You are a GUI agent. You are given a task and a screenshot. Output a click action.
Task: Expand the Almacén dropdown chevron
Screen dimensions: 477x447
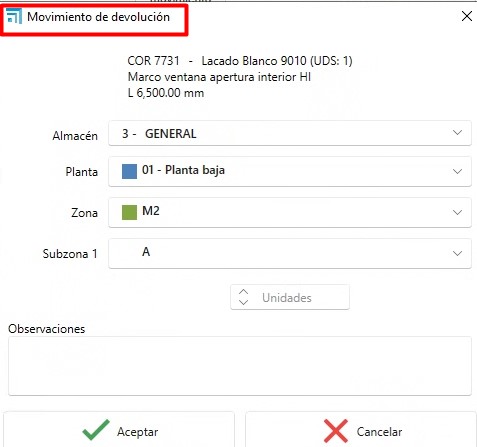(457, 133)
